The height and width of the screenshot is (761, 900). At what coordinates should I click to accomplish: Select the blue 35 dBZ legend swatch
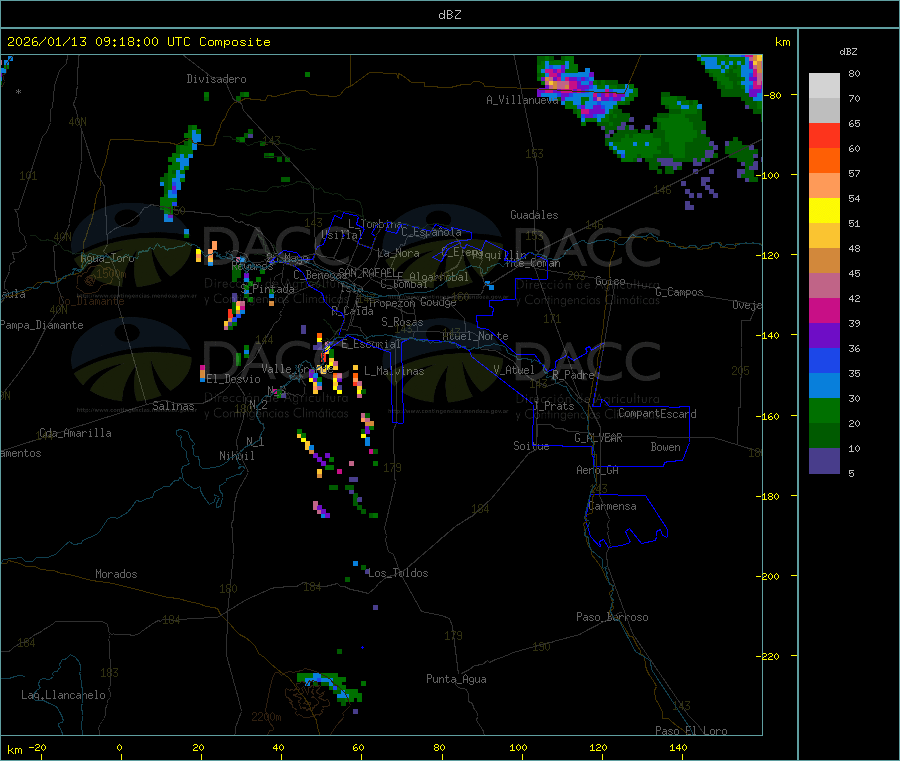pyautogui.click(x=824, y=360)
